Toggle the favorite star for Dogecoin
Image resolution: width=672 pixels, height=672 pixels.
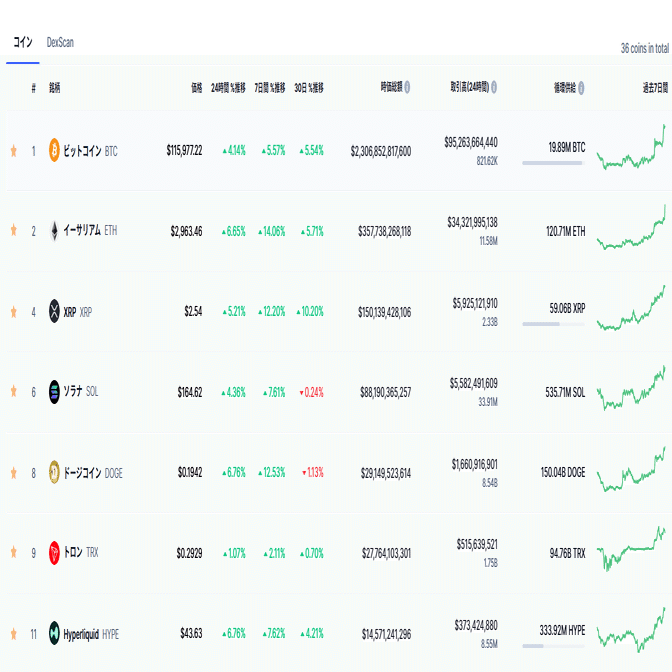[14, 472]
